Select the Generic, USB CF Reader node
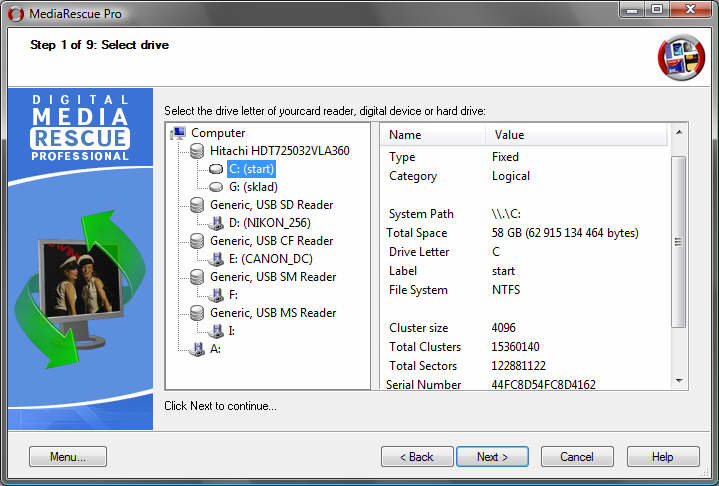 pyautogui.click(x=271, y=241)
